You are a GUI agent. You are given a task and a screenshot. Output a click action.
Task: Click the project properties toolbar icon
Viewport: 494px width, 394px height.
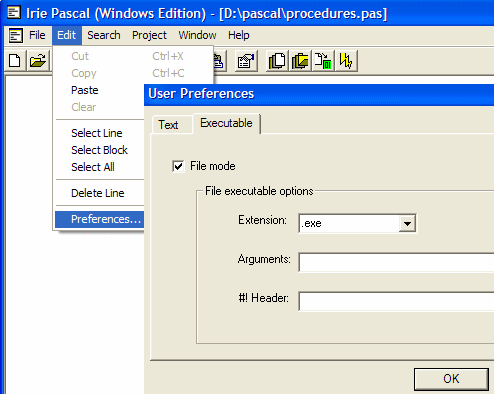click(246, 61)
